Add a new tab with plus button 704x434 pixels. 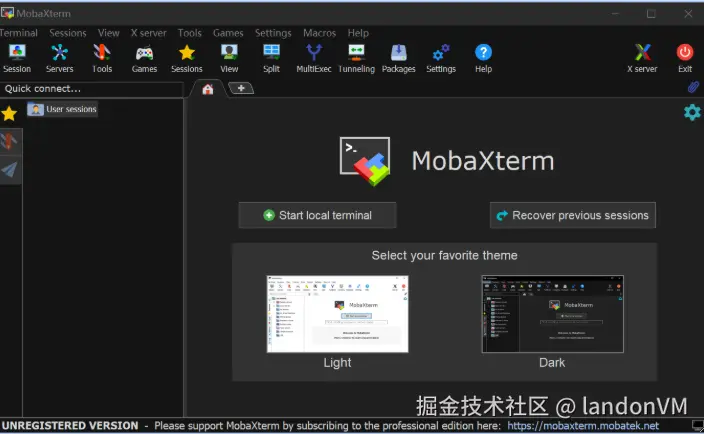[x=241, y=88]
